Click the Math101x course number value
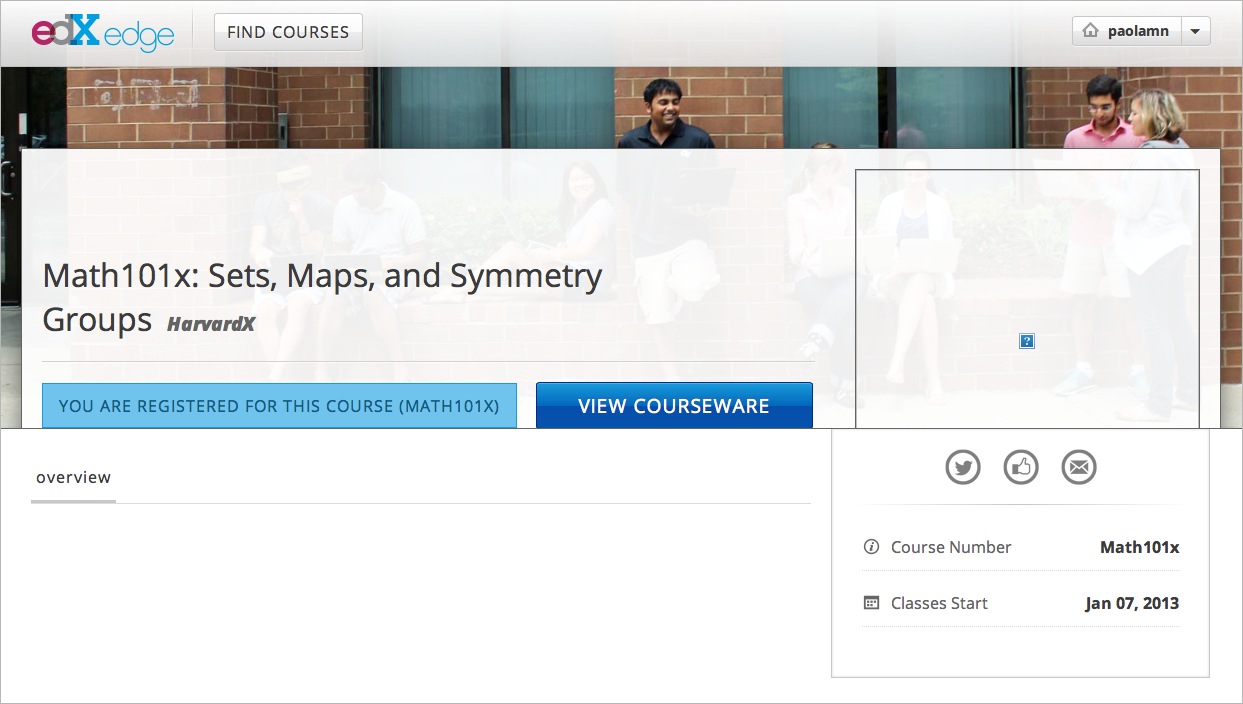This screenshot has height=704, width=1243. (x=1139, y=547)
